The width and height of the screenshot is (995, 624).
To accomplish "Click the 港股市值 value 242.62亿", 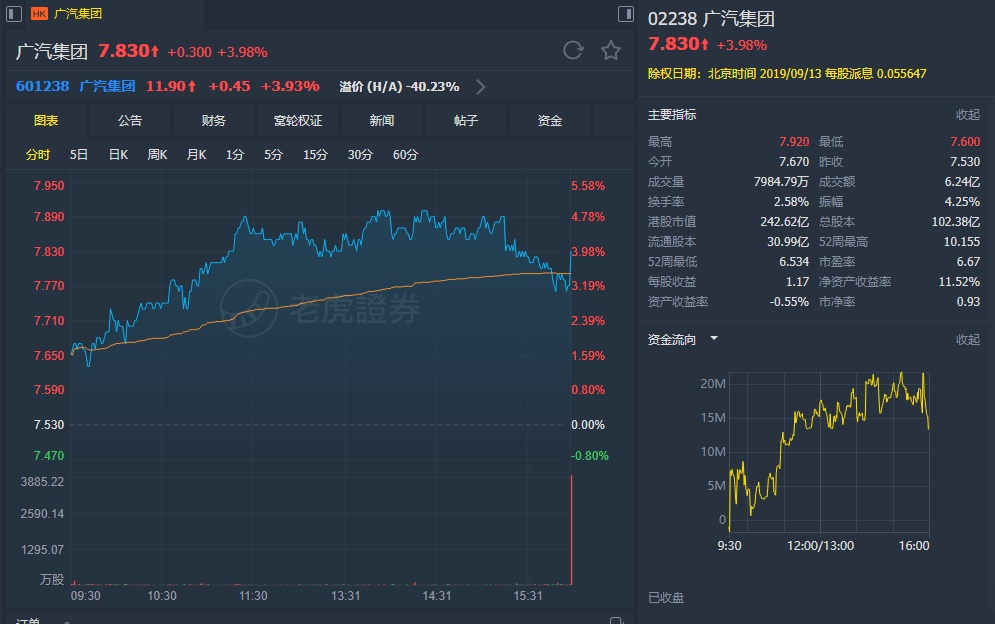I will coord(784,222).
